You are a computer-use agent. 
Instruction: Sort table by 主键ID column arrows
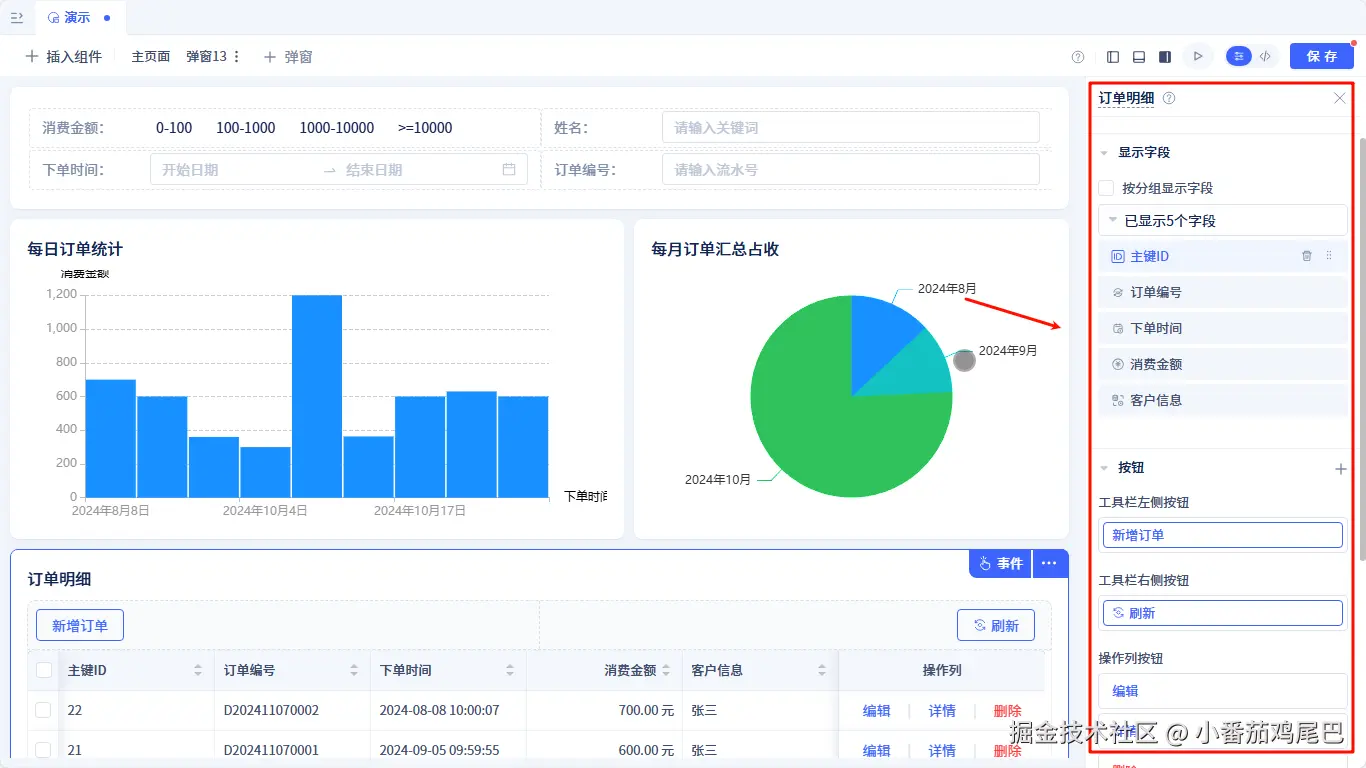coord(198,670)
